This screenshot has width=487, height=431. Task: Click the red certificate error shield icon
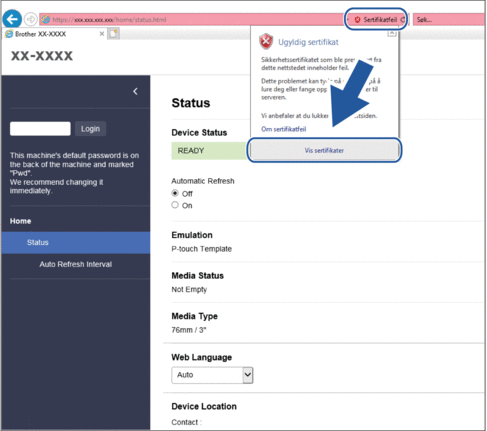click(357, 20)
